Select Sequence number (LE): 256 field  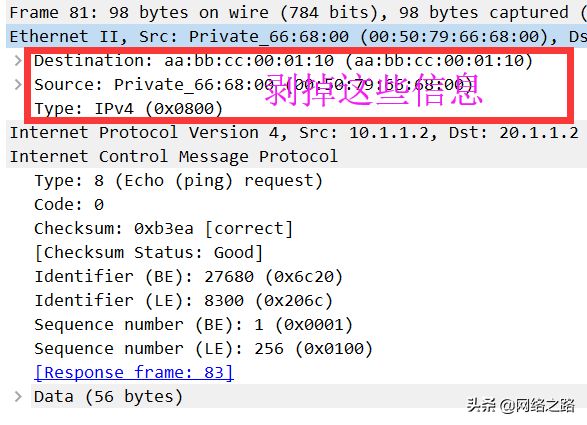point(203,349)
